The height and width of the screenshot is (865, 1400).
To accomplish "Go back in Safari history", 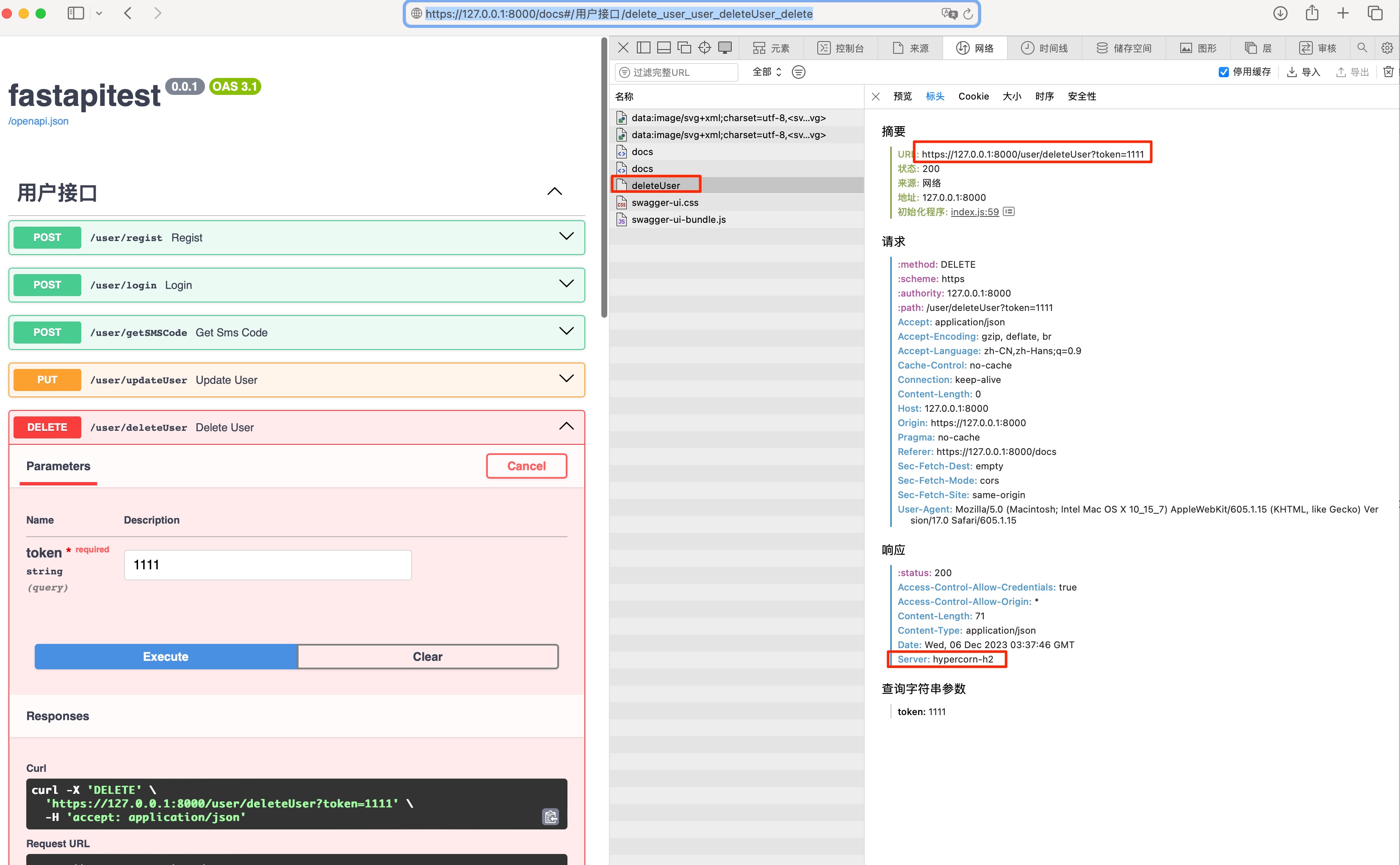I will [128, 13].
